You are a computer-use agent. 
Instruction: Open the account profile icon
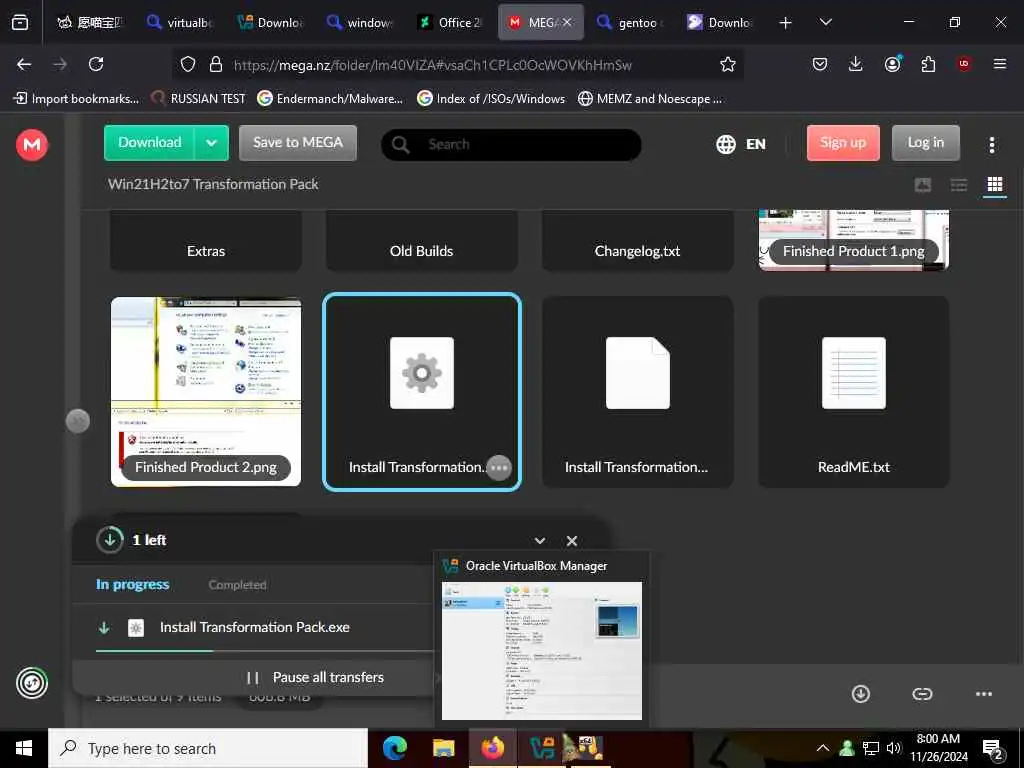(x=892, y=64)
